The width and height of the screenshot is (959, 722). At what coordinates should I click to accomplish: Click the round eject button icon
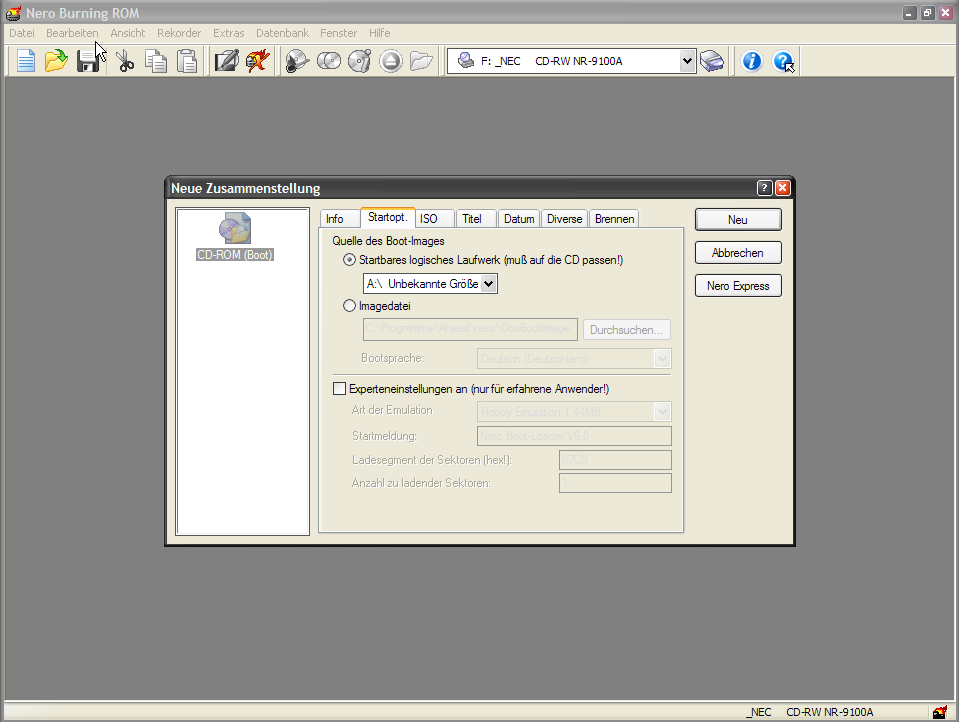click(x=391, y=61)
